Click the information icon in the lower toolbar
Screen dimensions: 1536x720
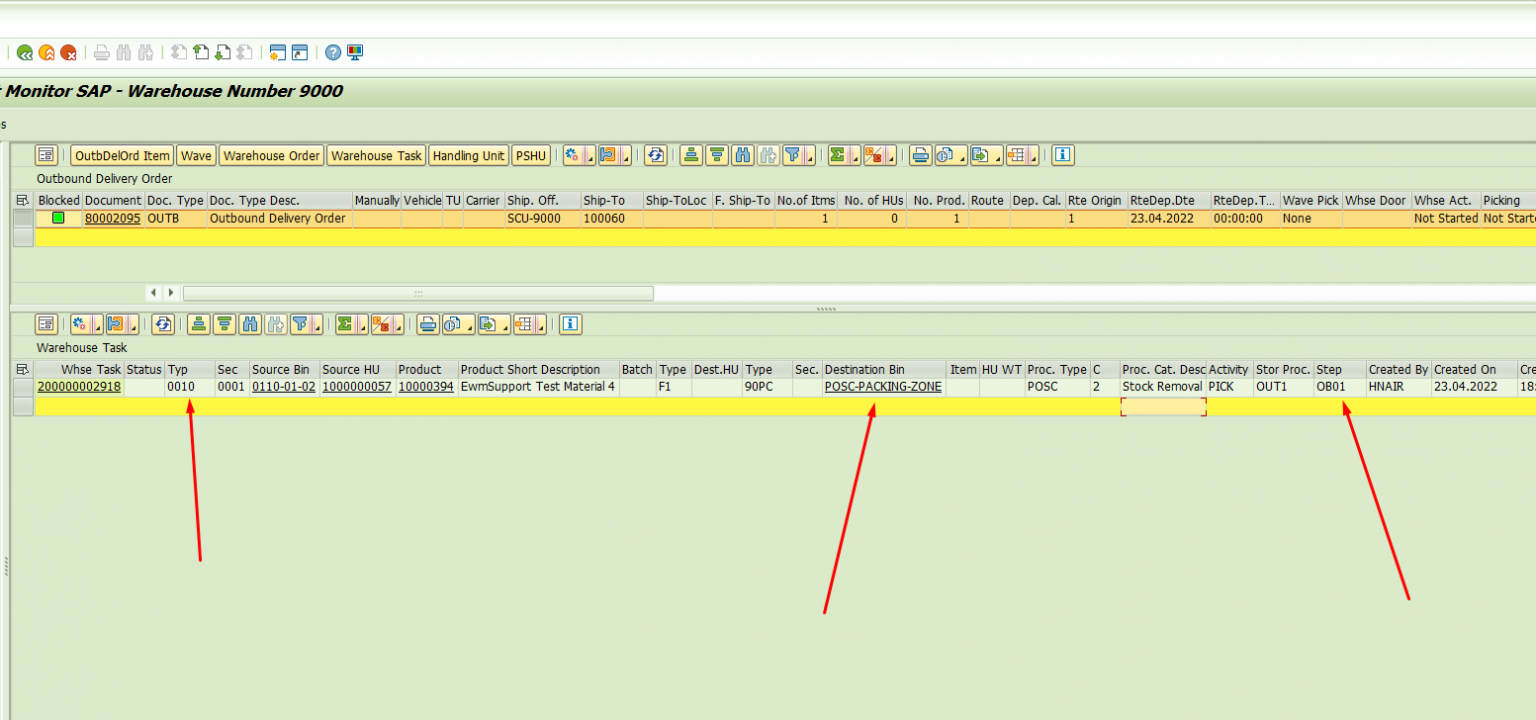click(569, 324)
